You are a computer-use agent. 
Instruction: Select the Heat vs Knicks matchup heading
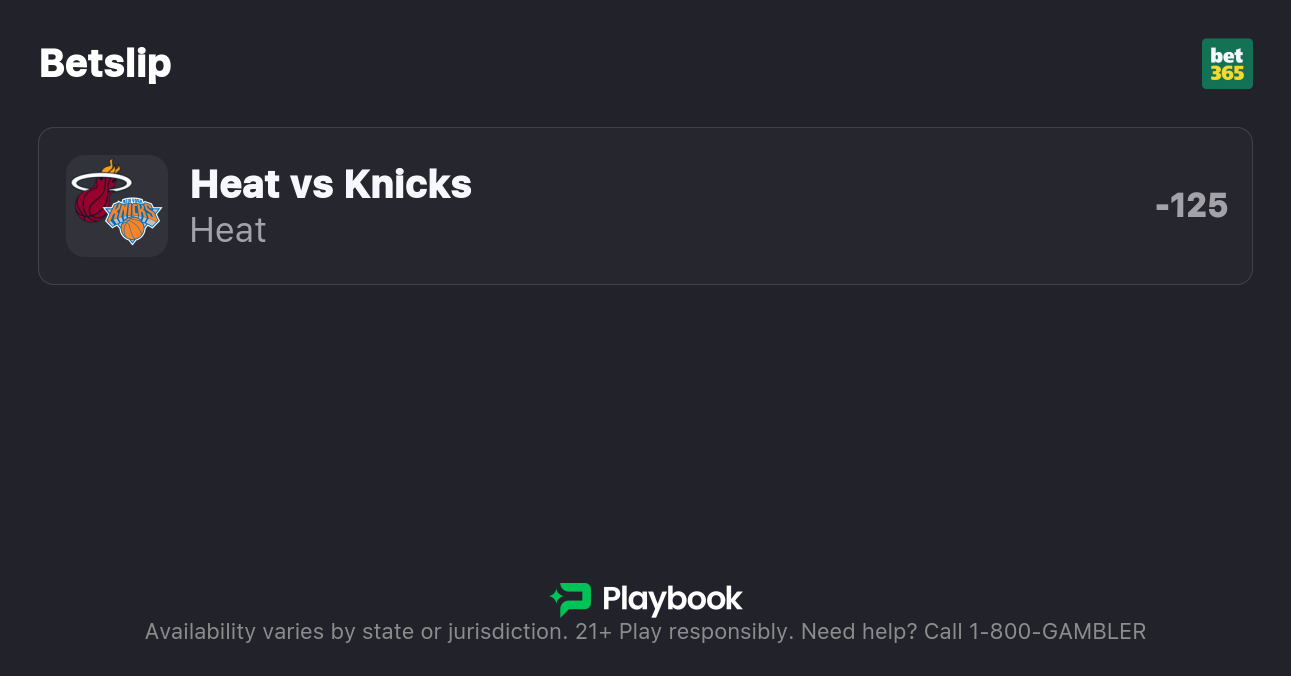[x=330, y=184]
